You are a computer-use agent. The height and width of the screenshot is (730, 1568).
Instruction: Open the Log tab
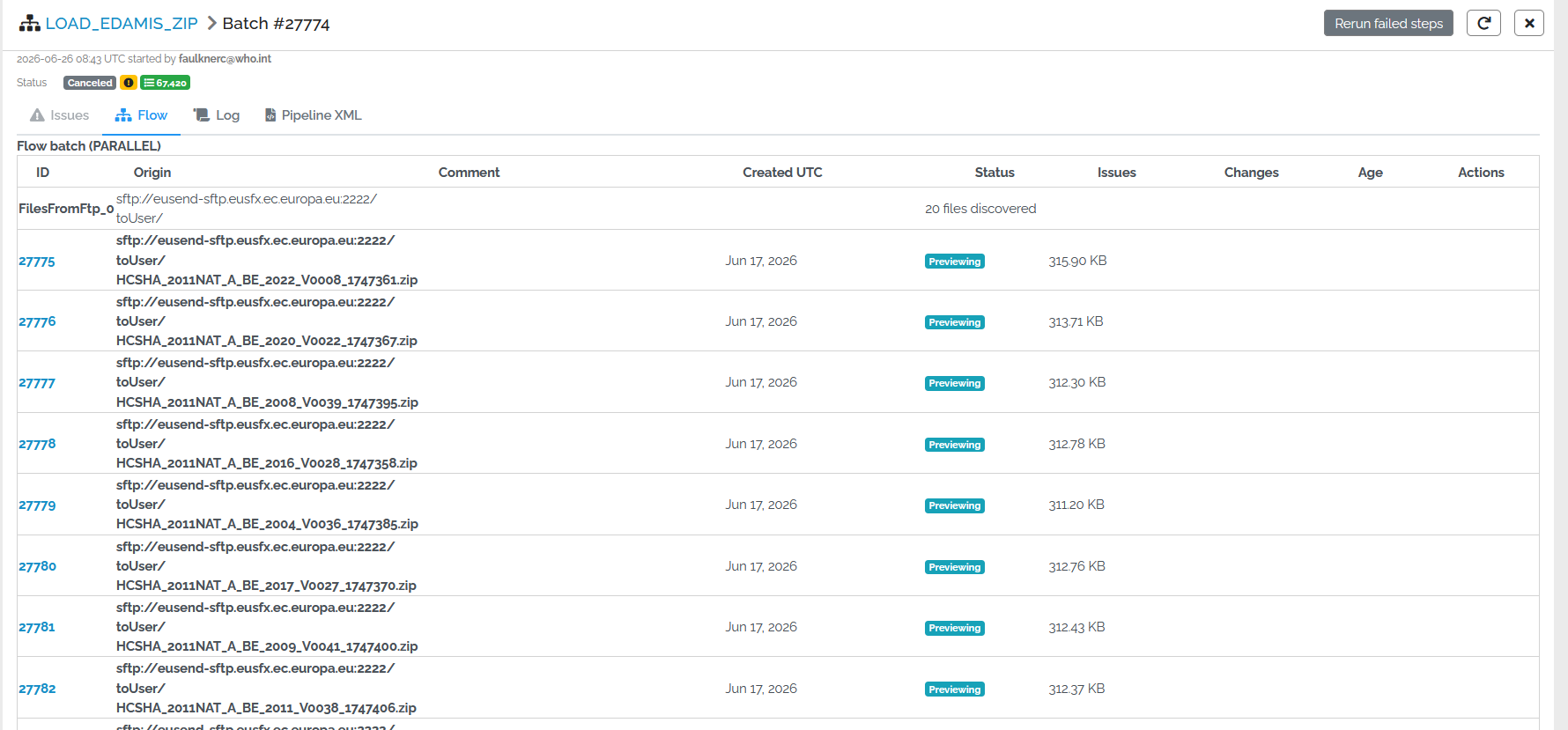[217, 115]
